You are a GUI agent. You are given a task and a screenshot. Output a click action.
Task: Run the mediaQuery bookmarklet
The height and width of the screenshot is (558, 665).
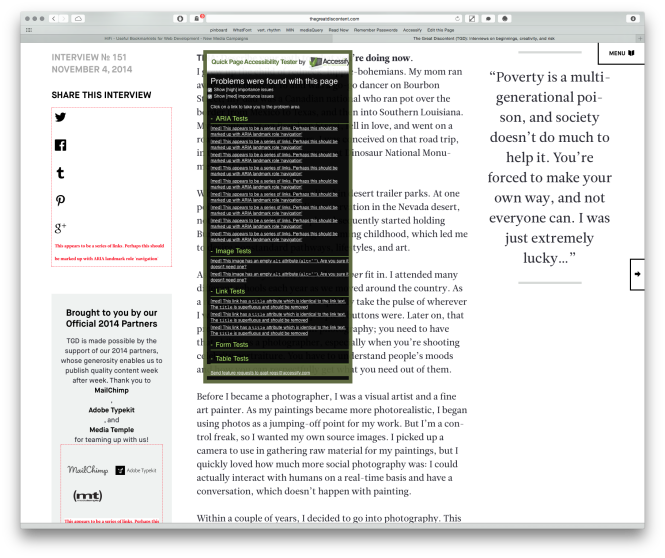pyautogui.click(x=311, y=30)
